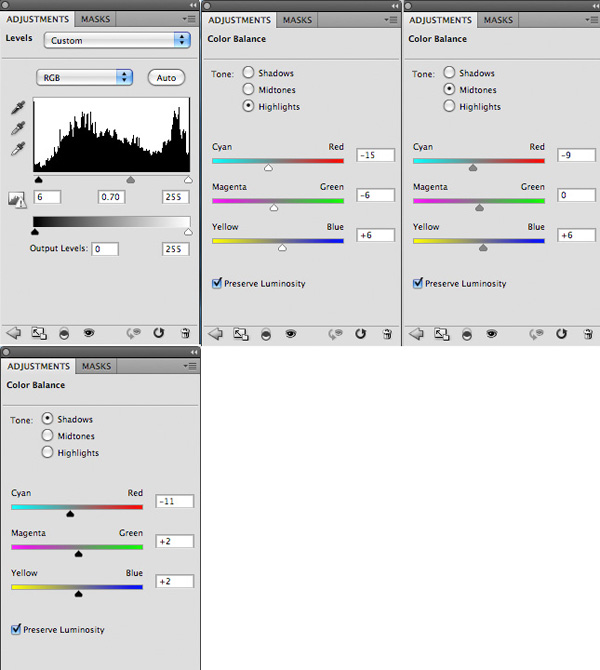Open Midtones Color Balance panel options menu
The height and width of the screenshot is (670, 600).
click(x=591, y=20)
